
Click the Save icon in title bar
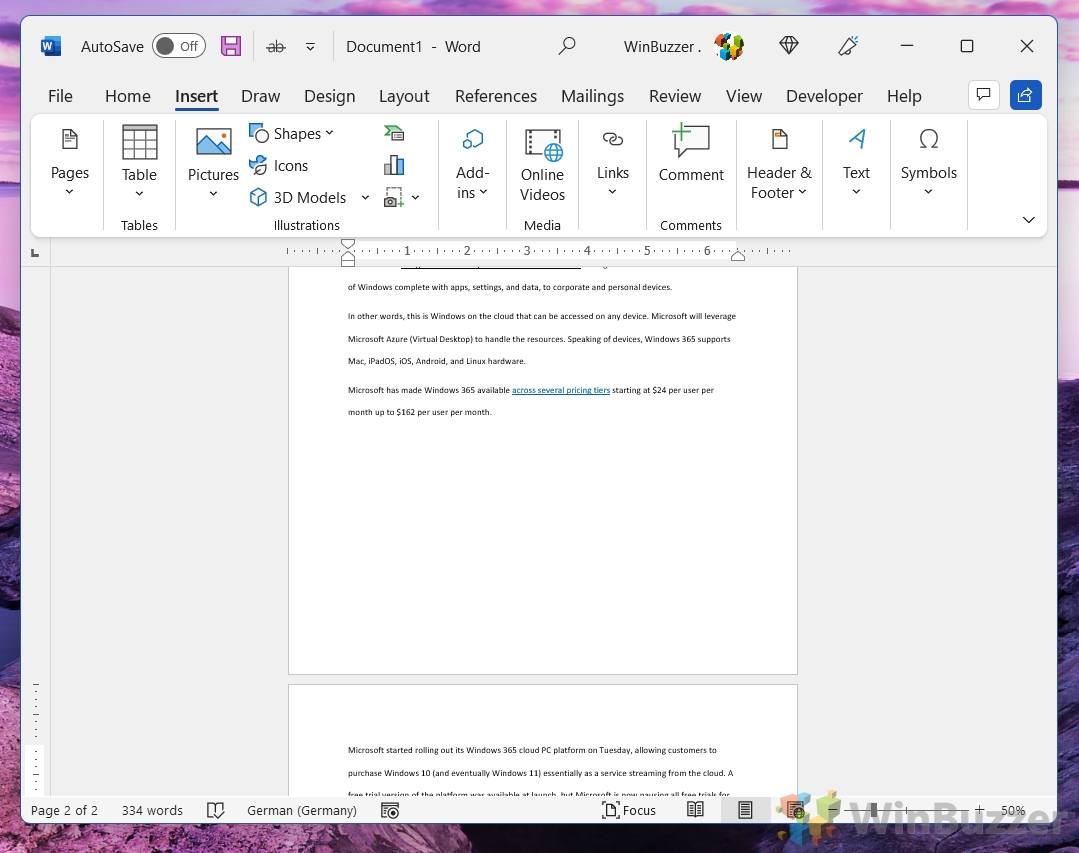[x=231, y=46]
